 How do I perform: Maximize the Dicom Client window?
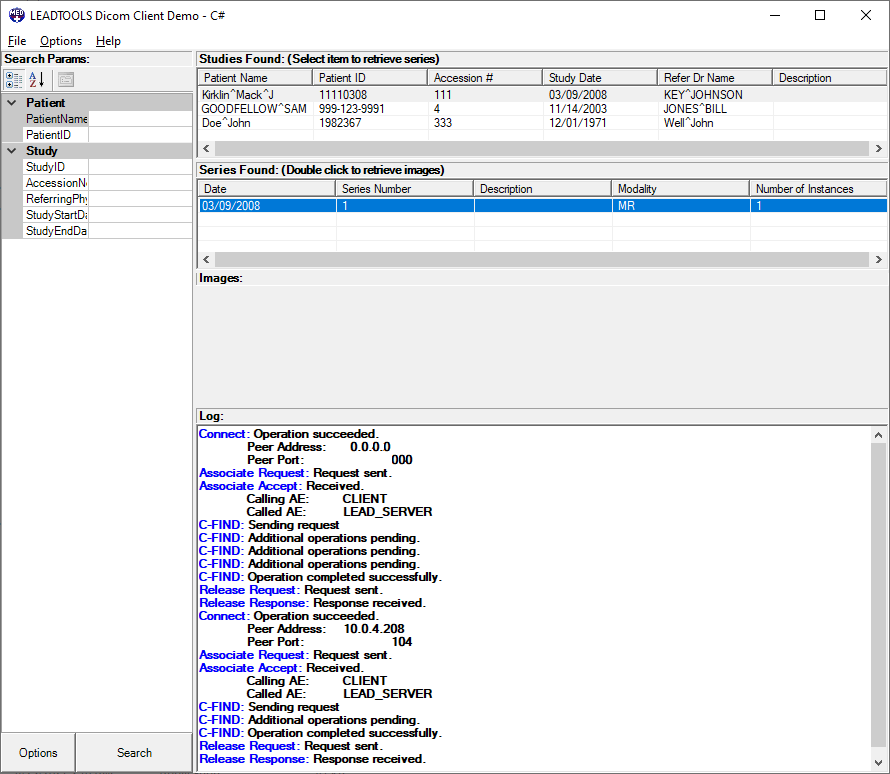click(820, 15)
